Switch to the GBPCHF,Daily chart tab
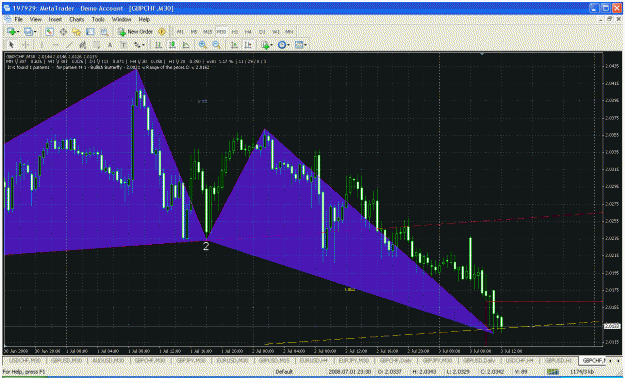The height and width of the screenshot is (378, 625). click(395, 360)
